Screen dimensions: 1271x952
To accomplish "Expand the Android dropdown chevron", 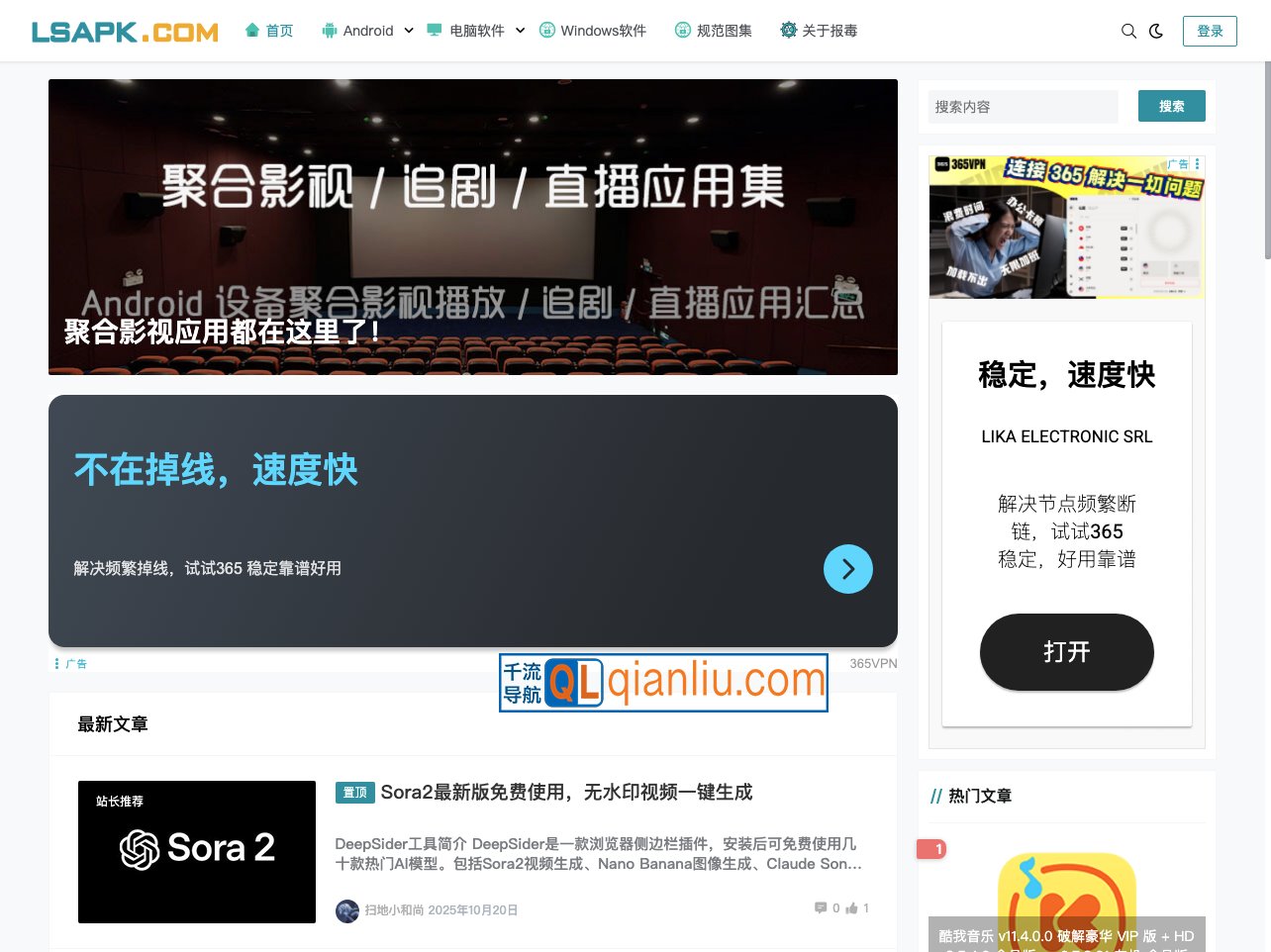I will (x=409, y=31).
